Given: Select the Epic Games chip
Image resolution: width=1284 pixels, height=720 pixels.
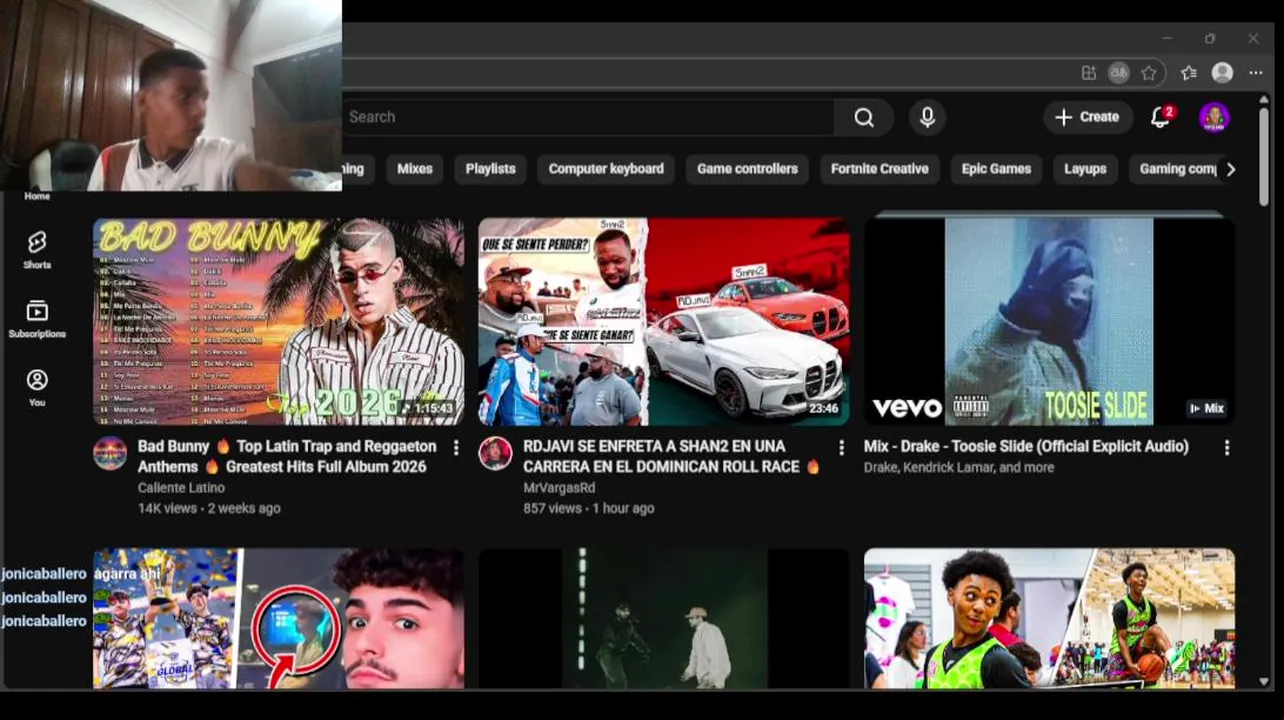Looking at the screenshot, I should pos(996,169).
